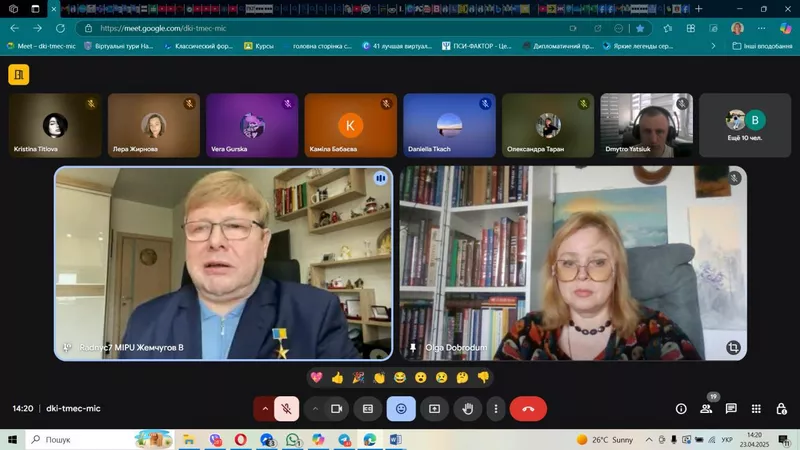Viewport: 800px width, 450px height.
Task: Open activities grid icon
Action: coord(756,409)
